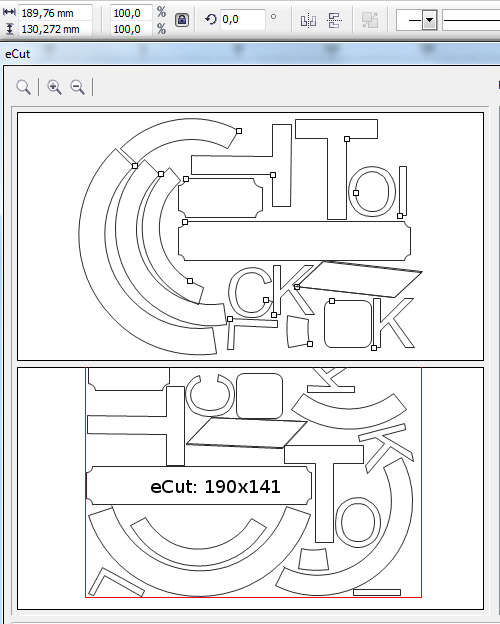Viewport: 500px width, 624px height.
Task: Click the mirror vertically icon
Action: pos(334,20)
